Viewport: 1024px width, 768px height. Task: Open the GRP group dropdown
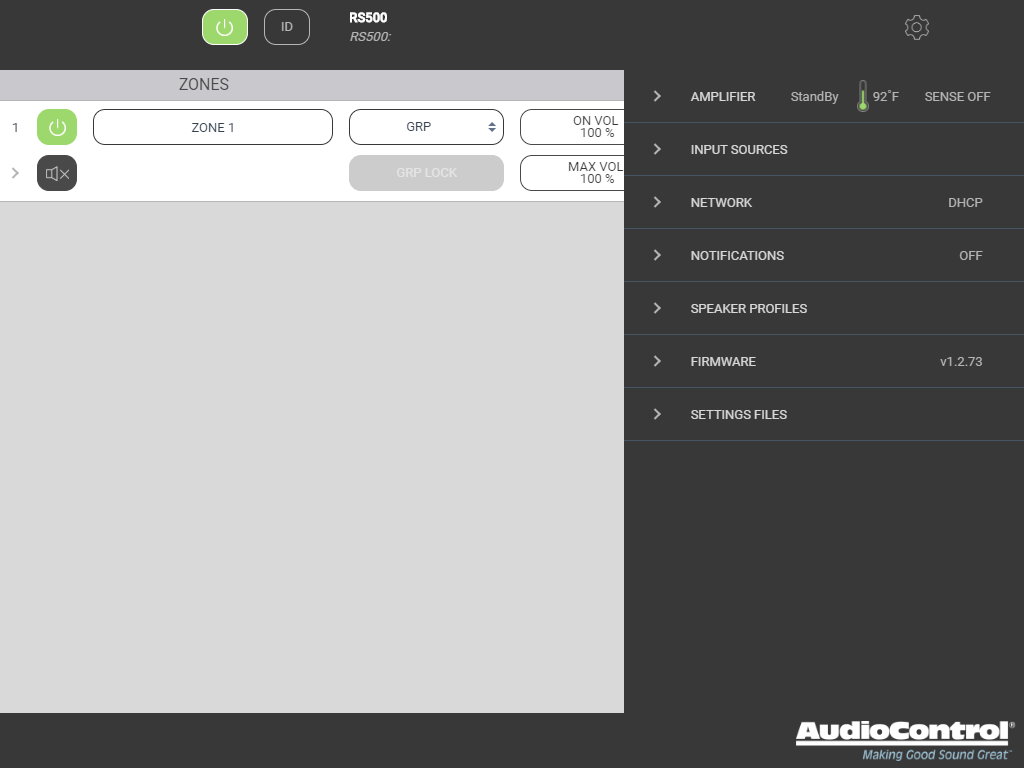pyautogui.click(x=426, y=128)
